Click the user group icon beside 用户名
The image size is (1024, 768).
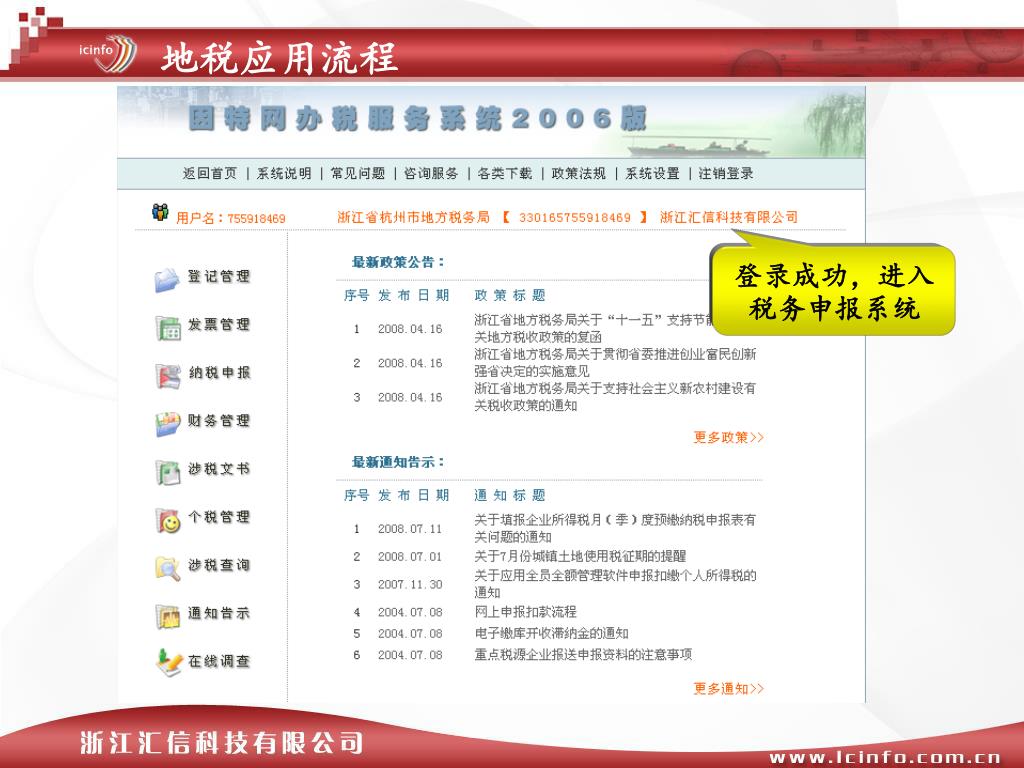click(160, 212)
